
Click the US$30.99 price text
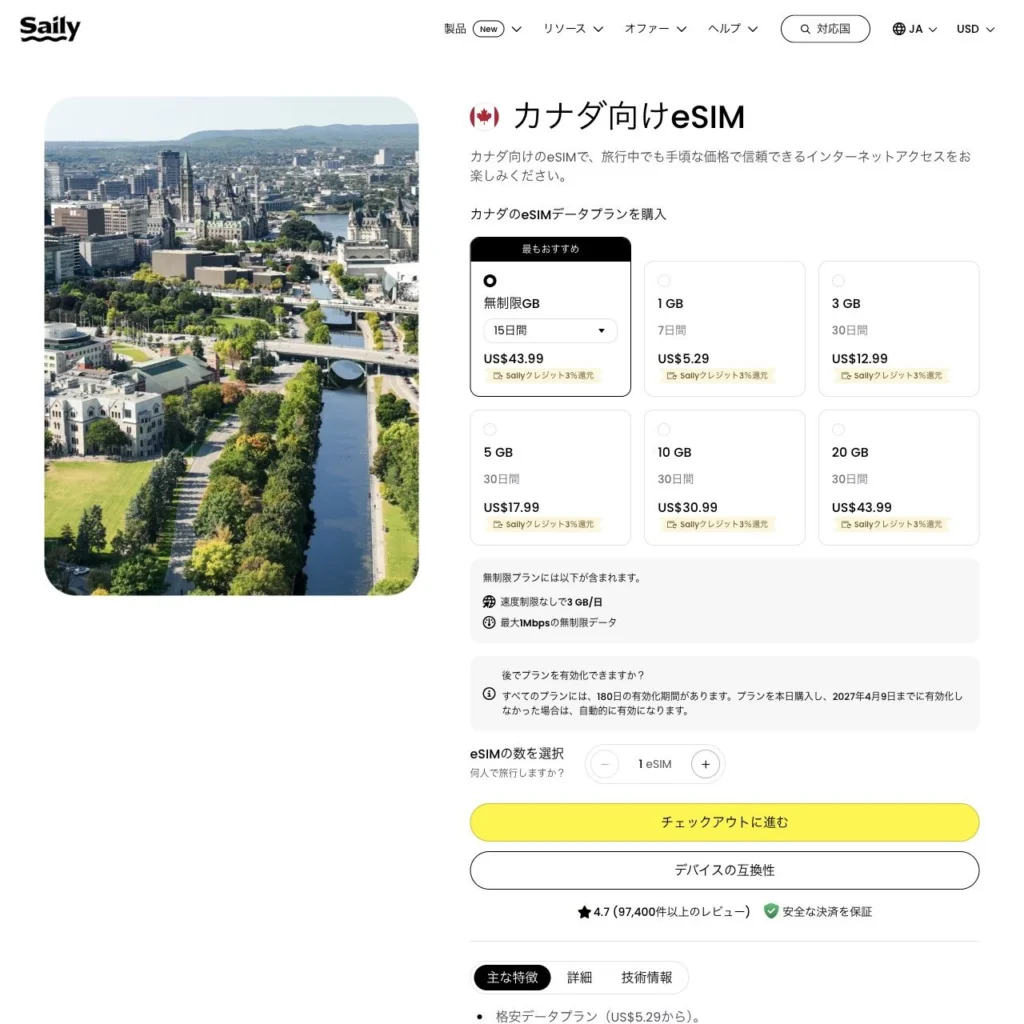687,507
